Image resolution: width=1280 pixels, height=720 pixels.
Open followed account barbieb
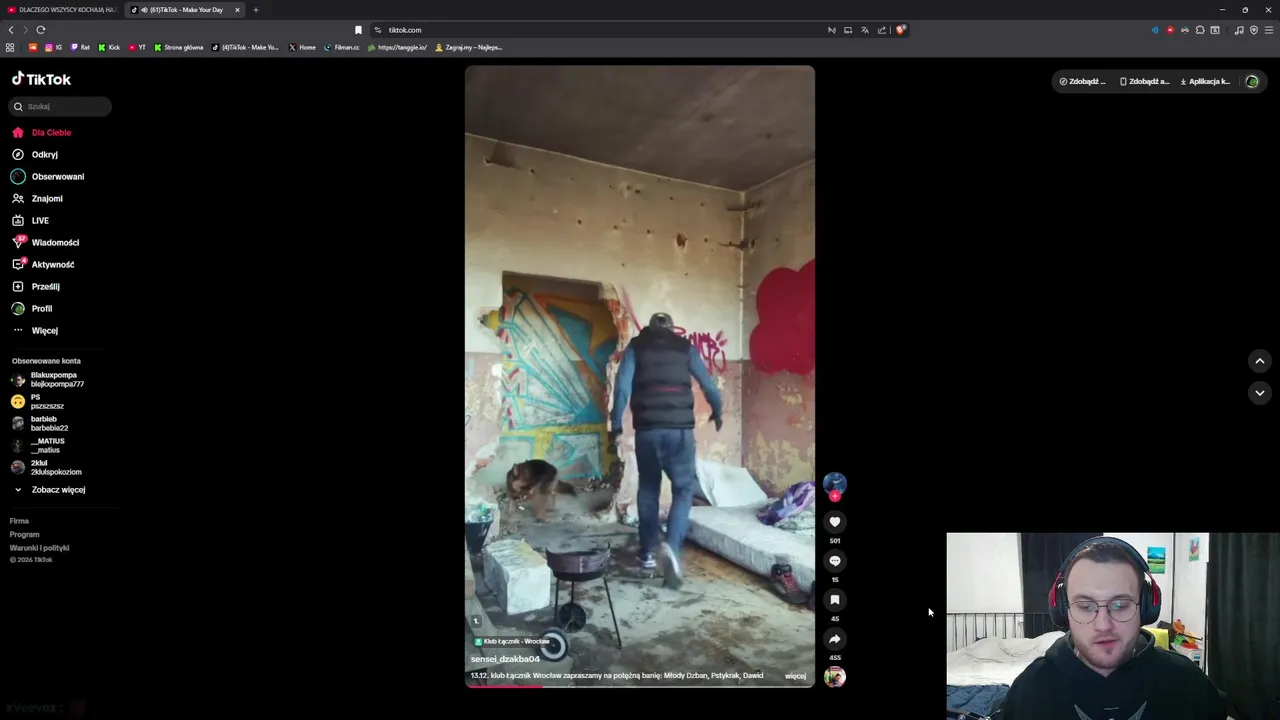click(40, 424)
